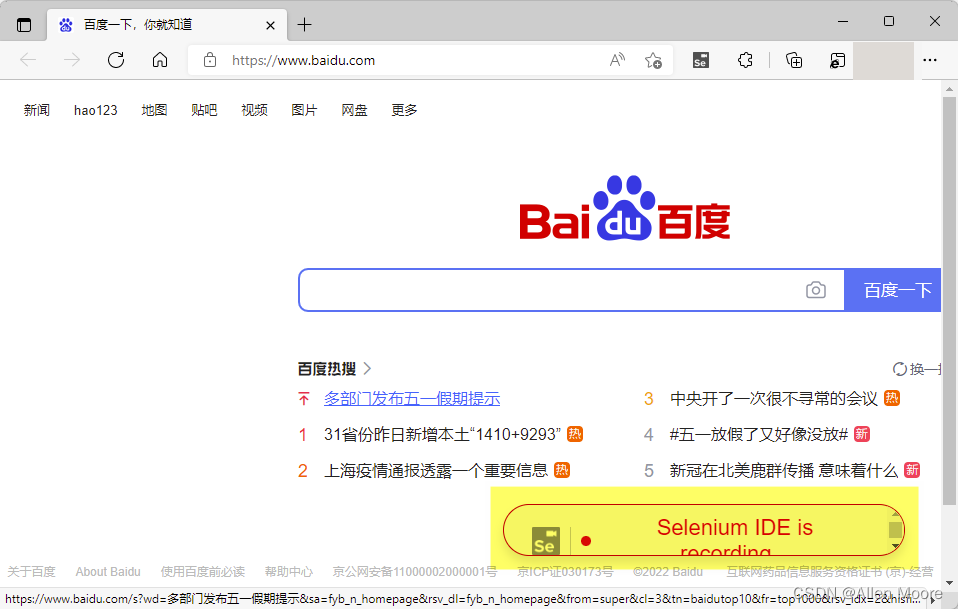Screen dimensions: 958x609
Task: Open the browser sync icon
Action: pos(837,60)
